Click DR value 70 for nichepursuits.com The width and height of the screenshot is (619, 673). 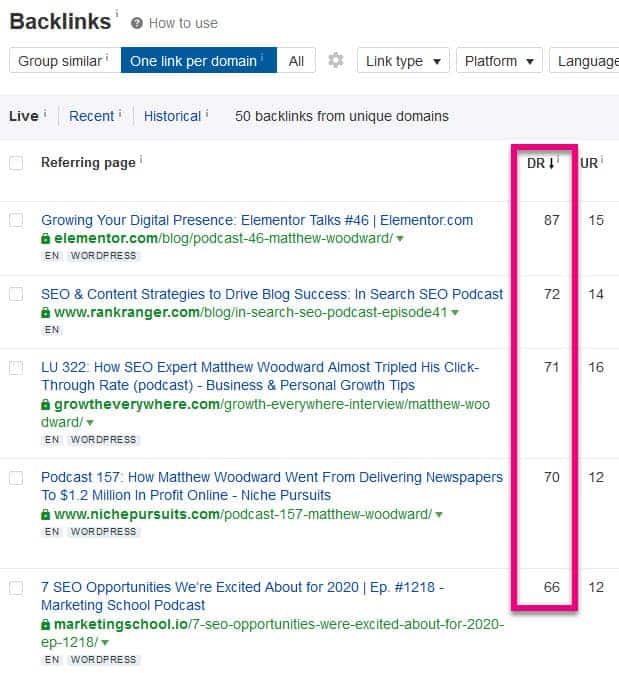(x=552, y=477)
